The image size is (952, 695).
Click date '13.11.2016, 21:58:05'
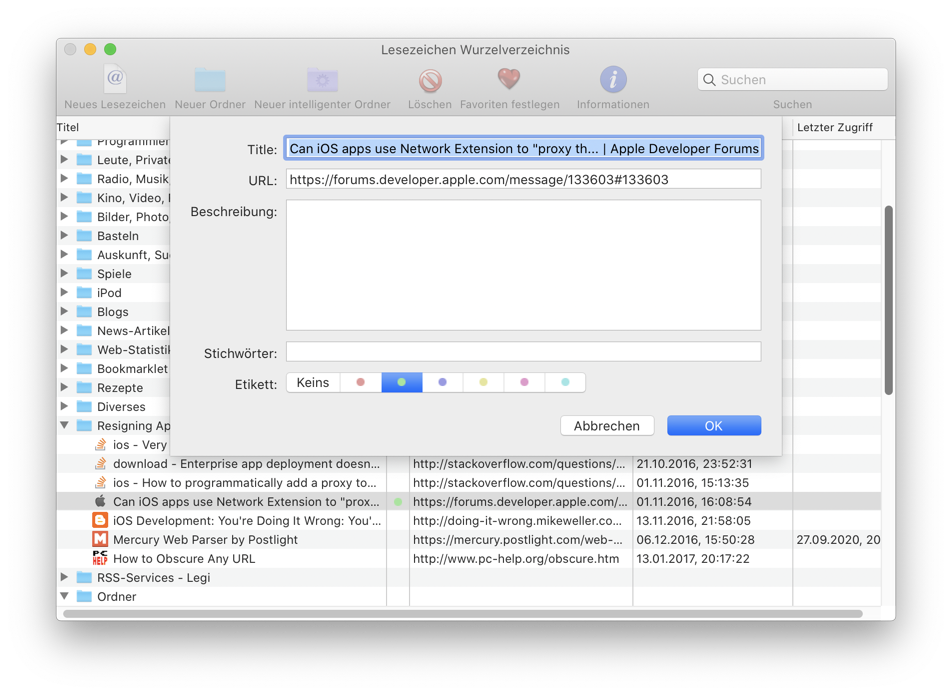[x=693, y=521]
